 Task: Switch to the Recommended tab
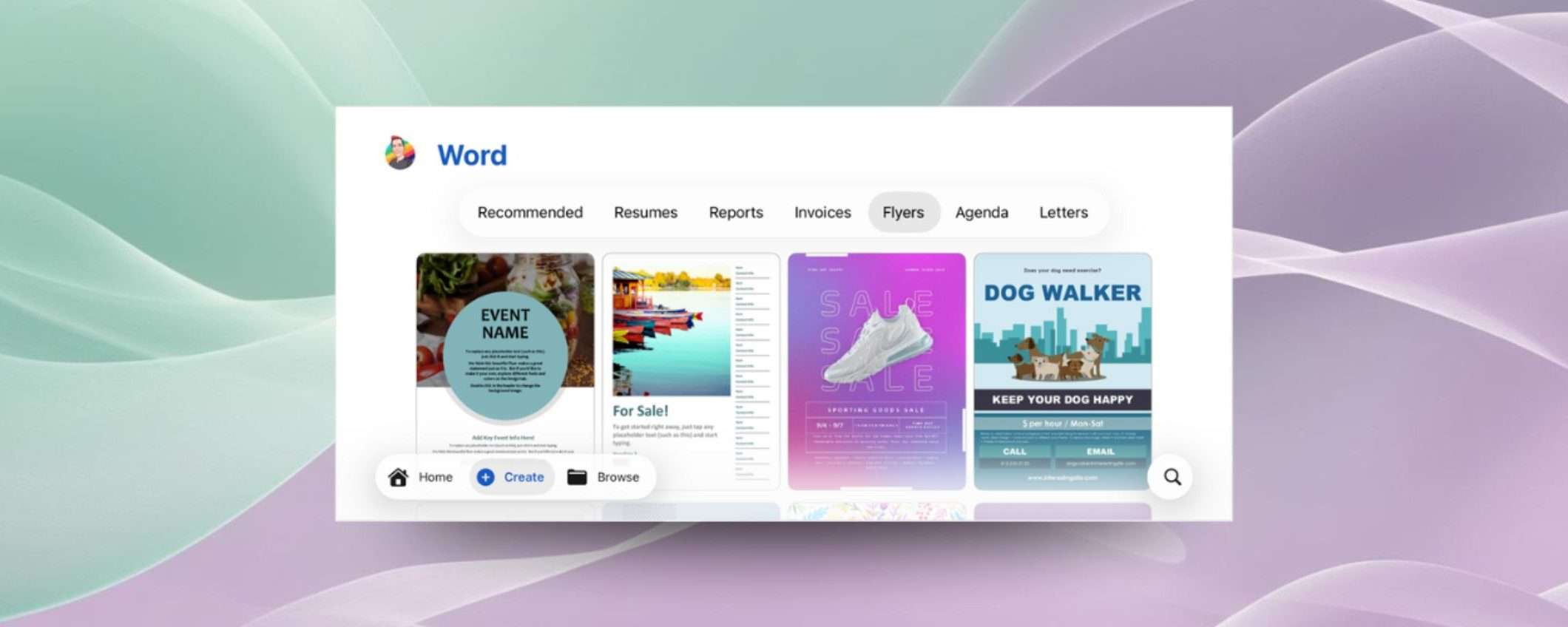tap(530, 213)
